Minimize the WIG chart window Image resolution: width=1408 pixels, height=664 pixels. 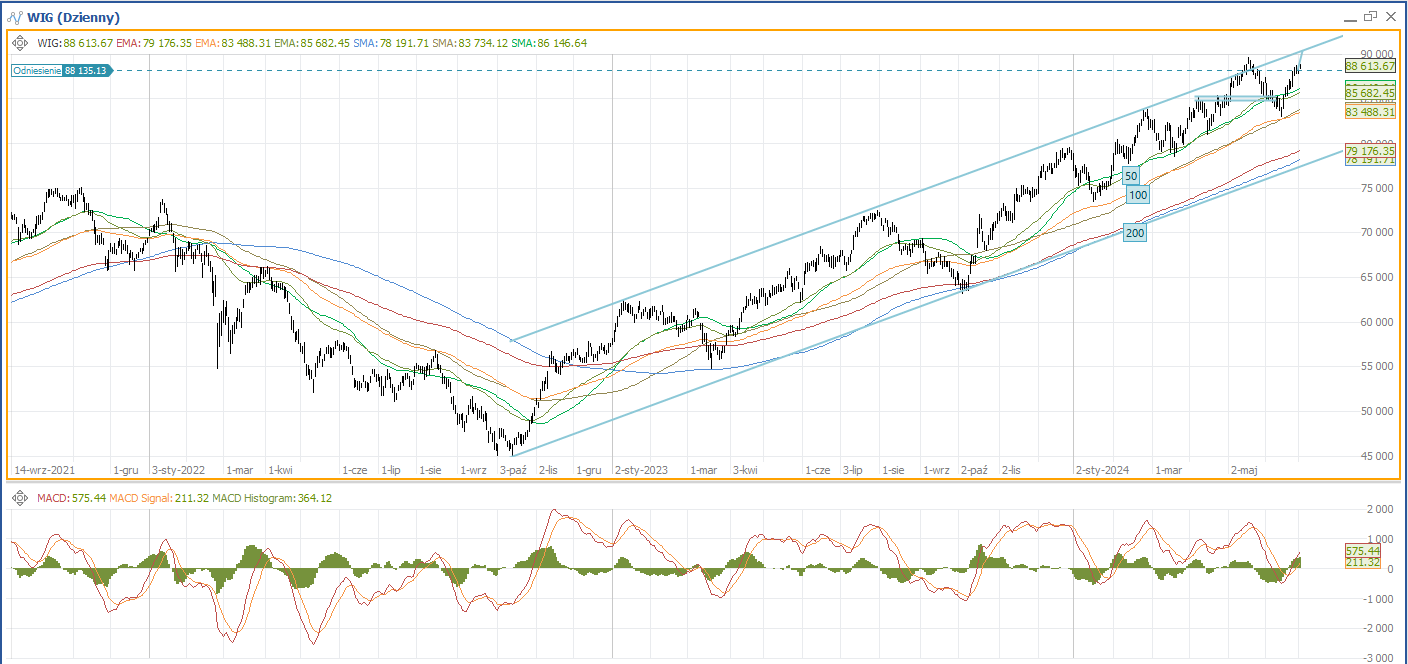(x=1351, y=17)
